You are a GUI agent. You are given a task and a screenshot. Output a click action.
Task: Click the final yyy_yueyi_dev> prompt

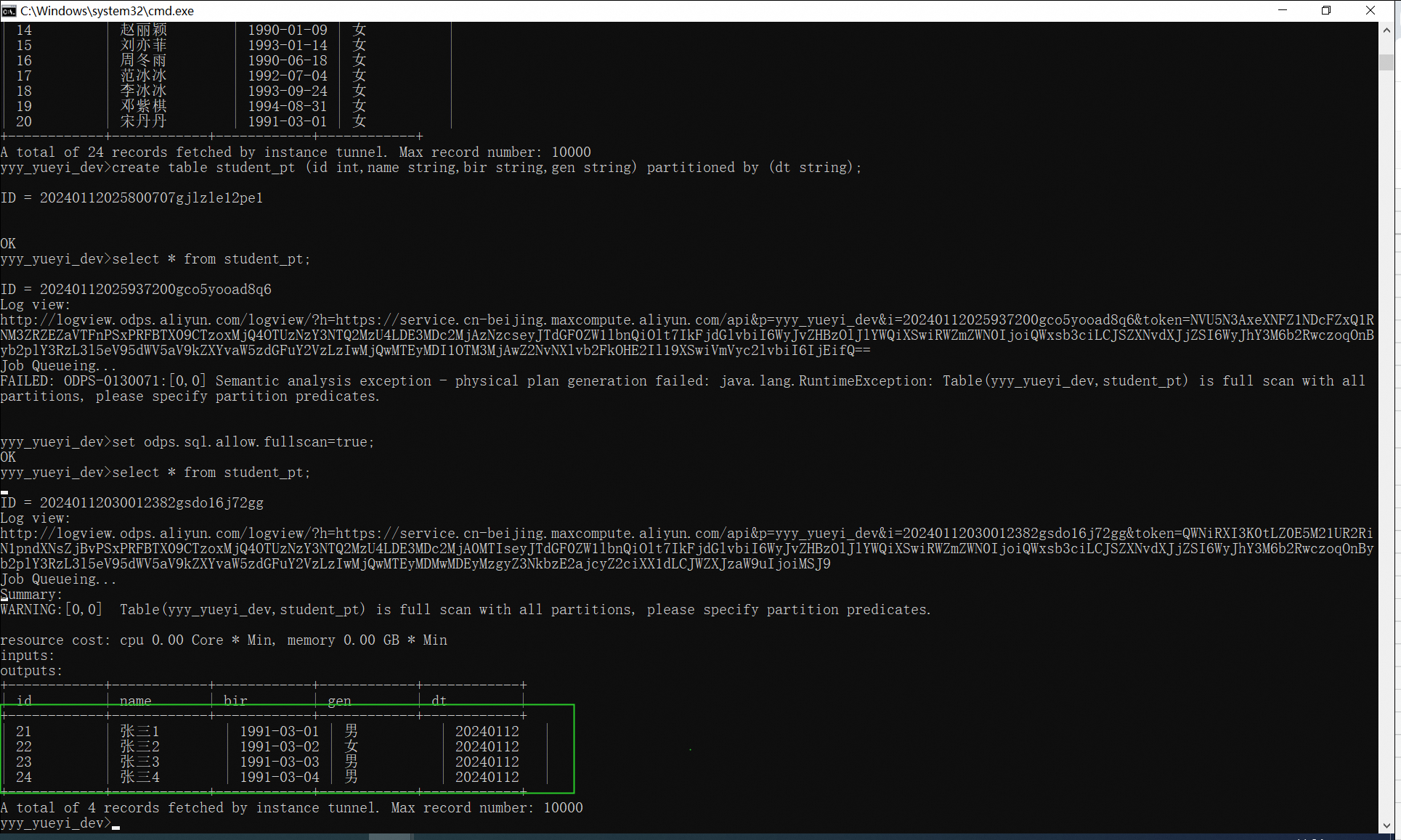point(56,823)
